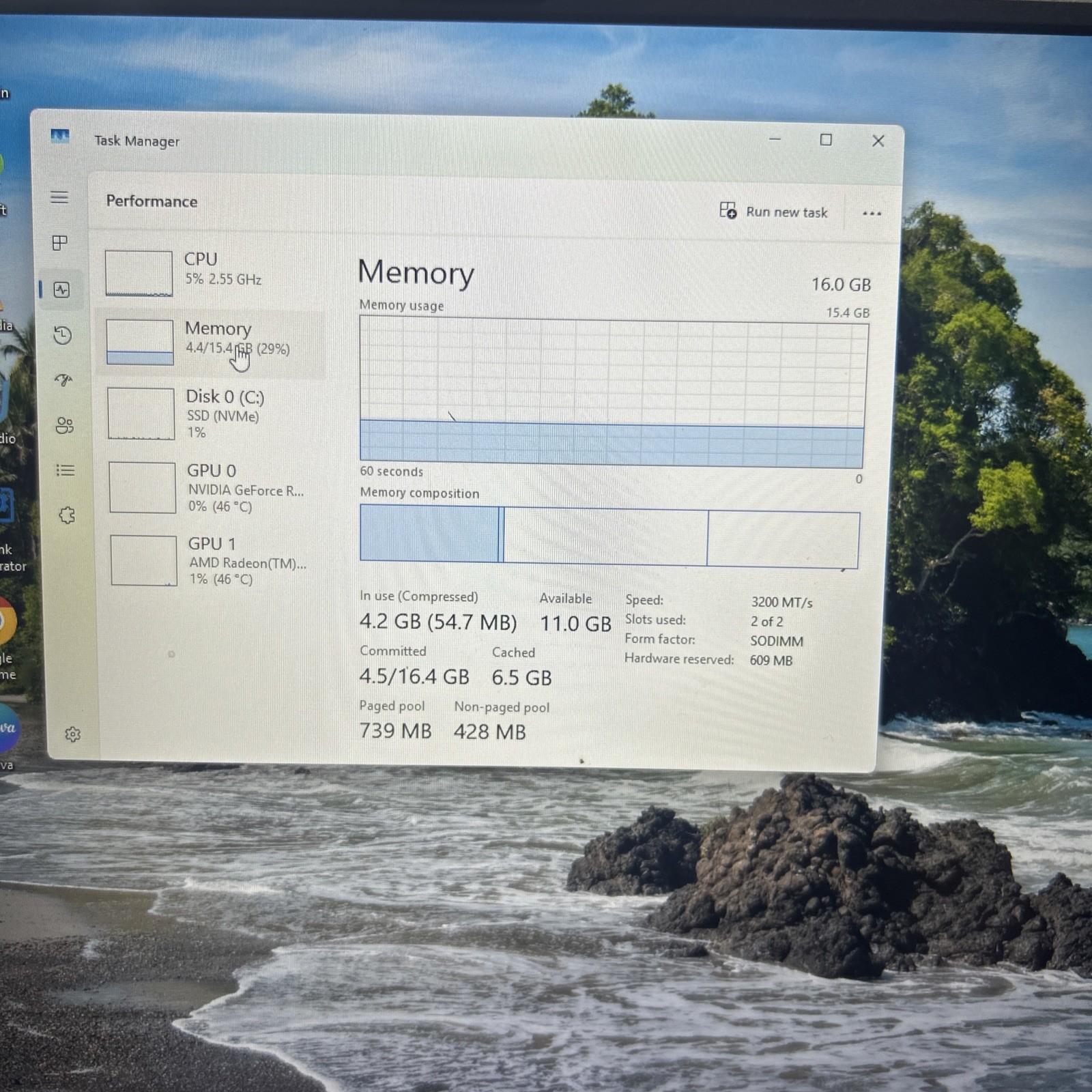The image size is (1092, 1092).
Task: Click Run new task button
Action: click(773, 212)
